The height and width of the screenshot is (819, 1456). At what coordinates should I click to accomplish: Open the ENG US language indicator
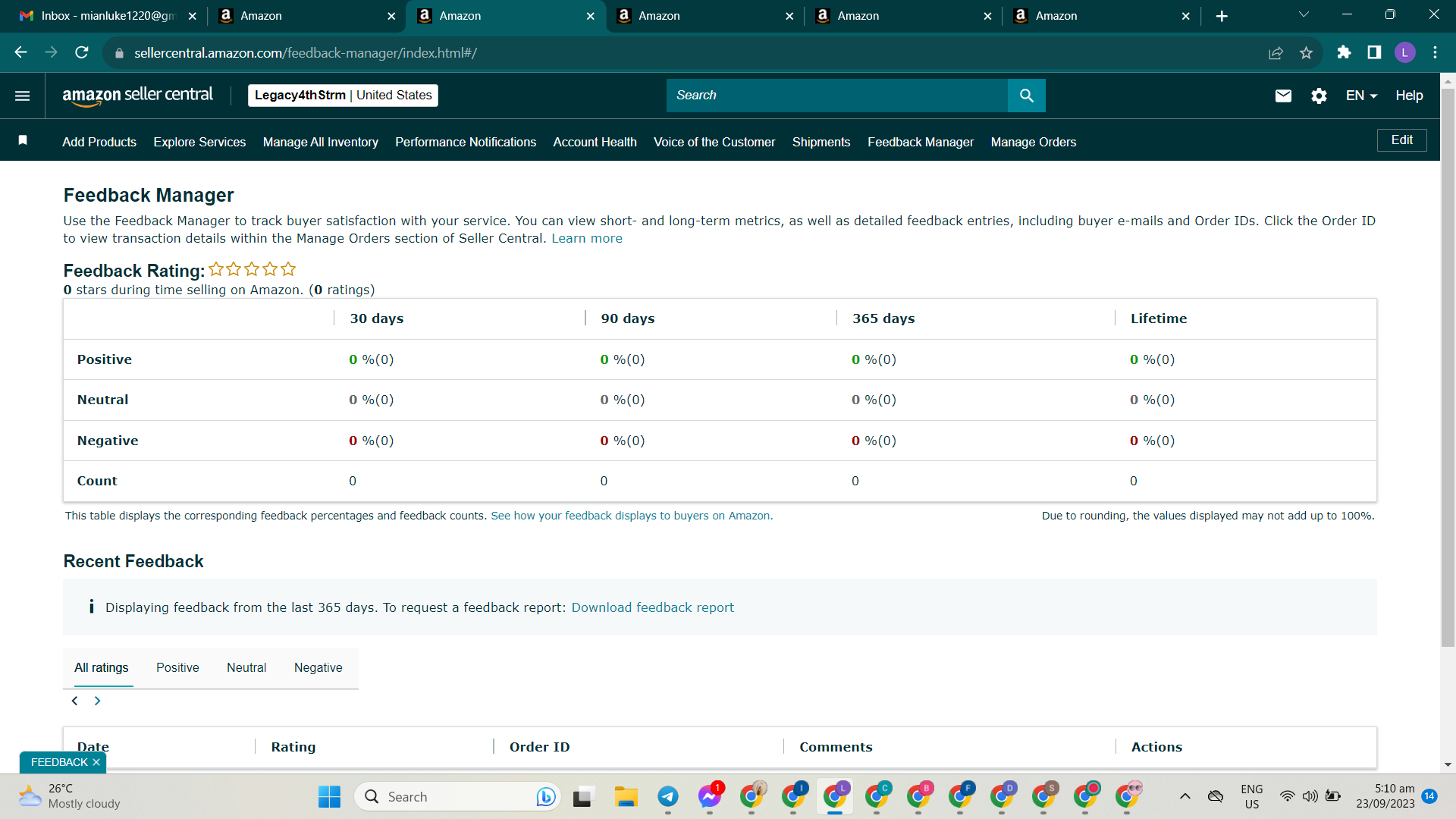coord(1252,796)
